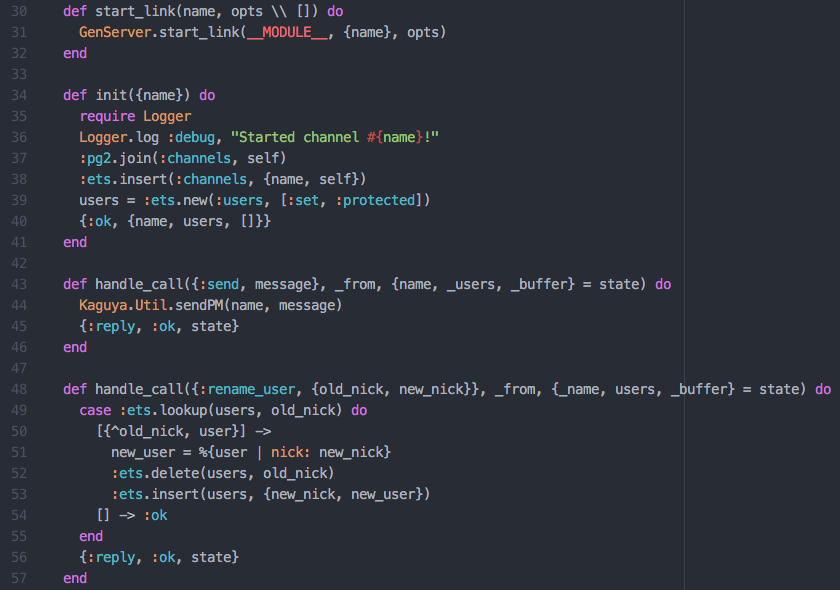Click the __MODULE__ keyword on line 31
The image size is (840, 590).
point(287,32)
